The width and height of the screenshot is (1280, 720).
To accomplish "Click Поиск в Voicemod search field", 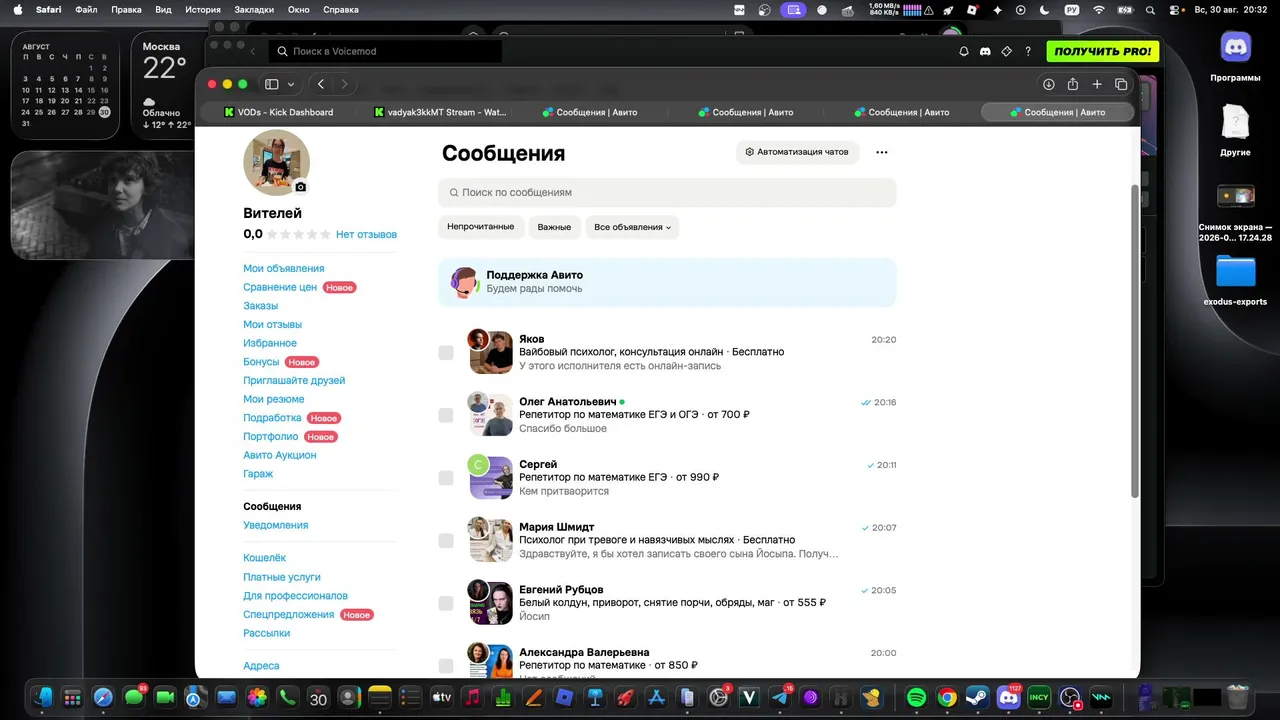I will coord(384,51).
